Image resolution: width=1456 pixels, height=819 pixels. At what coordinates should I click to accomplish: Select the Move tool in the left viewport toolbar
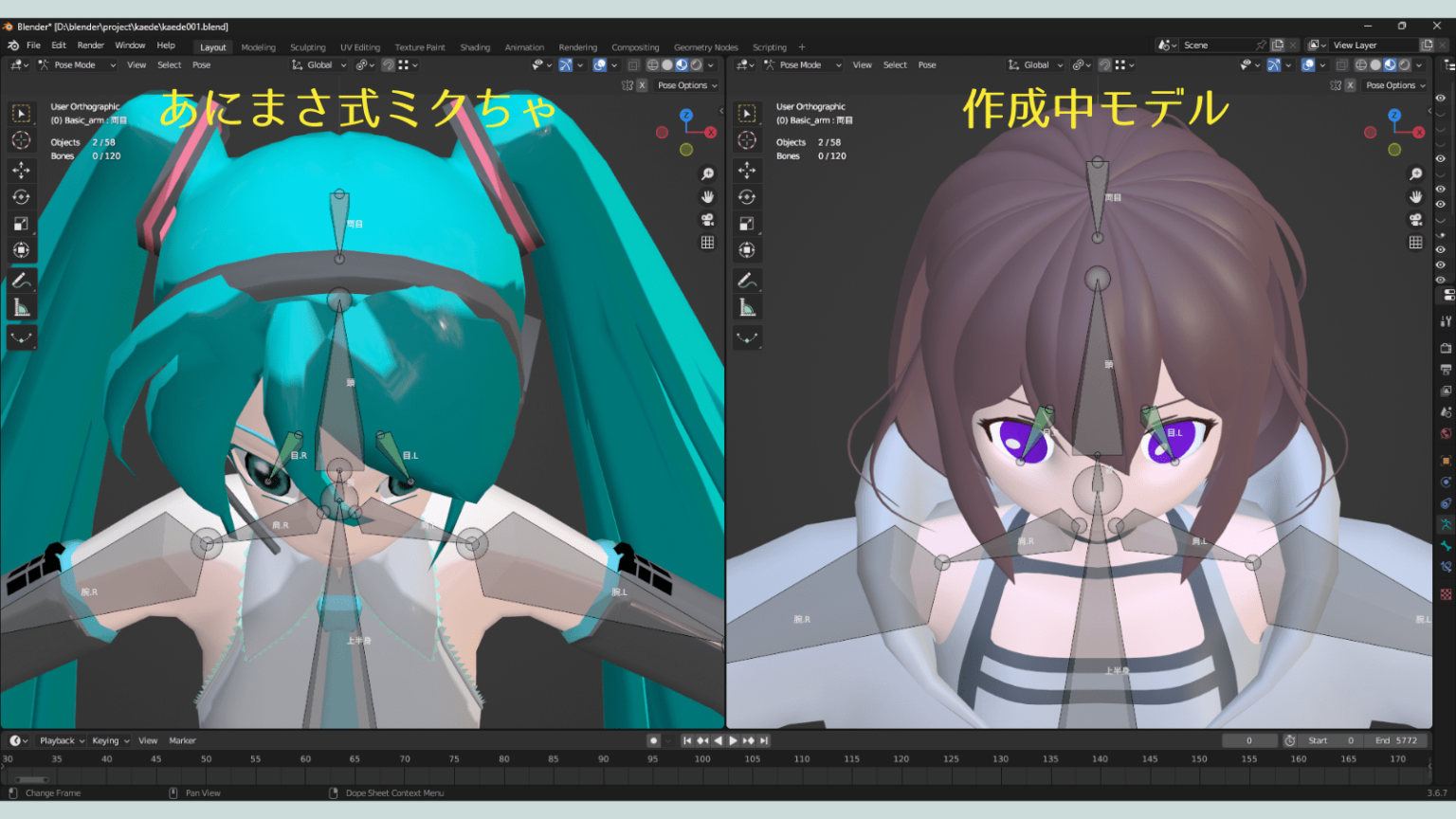pos(21,169)
